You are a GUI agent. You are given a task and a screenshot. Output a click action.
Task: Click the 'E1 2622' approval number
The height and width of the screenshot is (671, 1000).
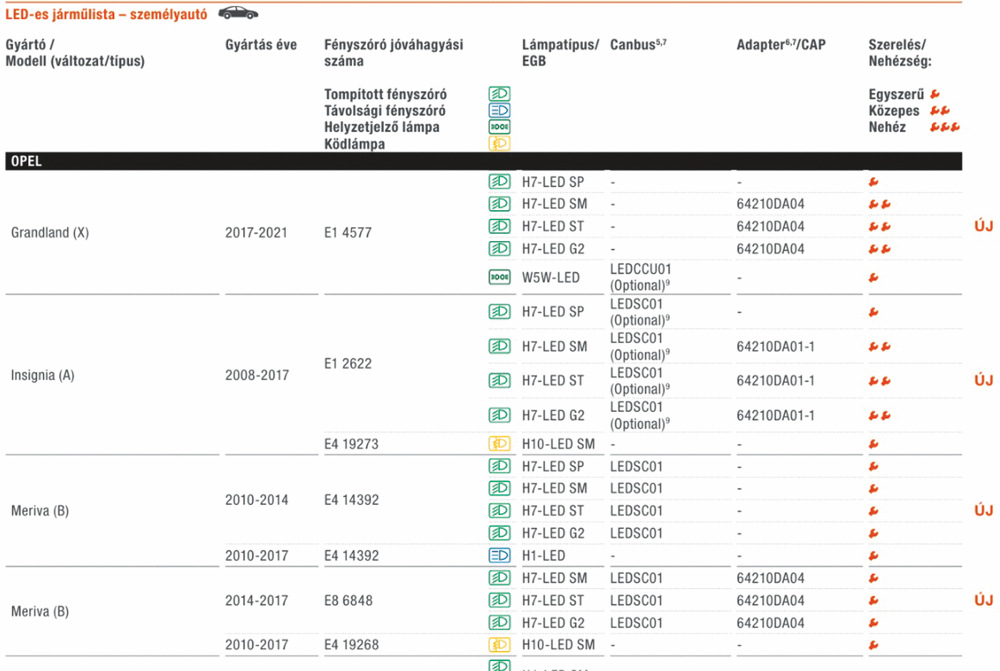point(348,364)
